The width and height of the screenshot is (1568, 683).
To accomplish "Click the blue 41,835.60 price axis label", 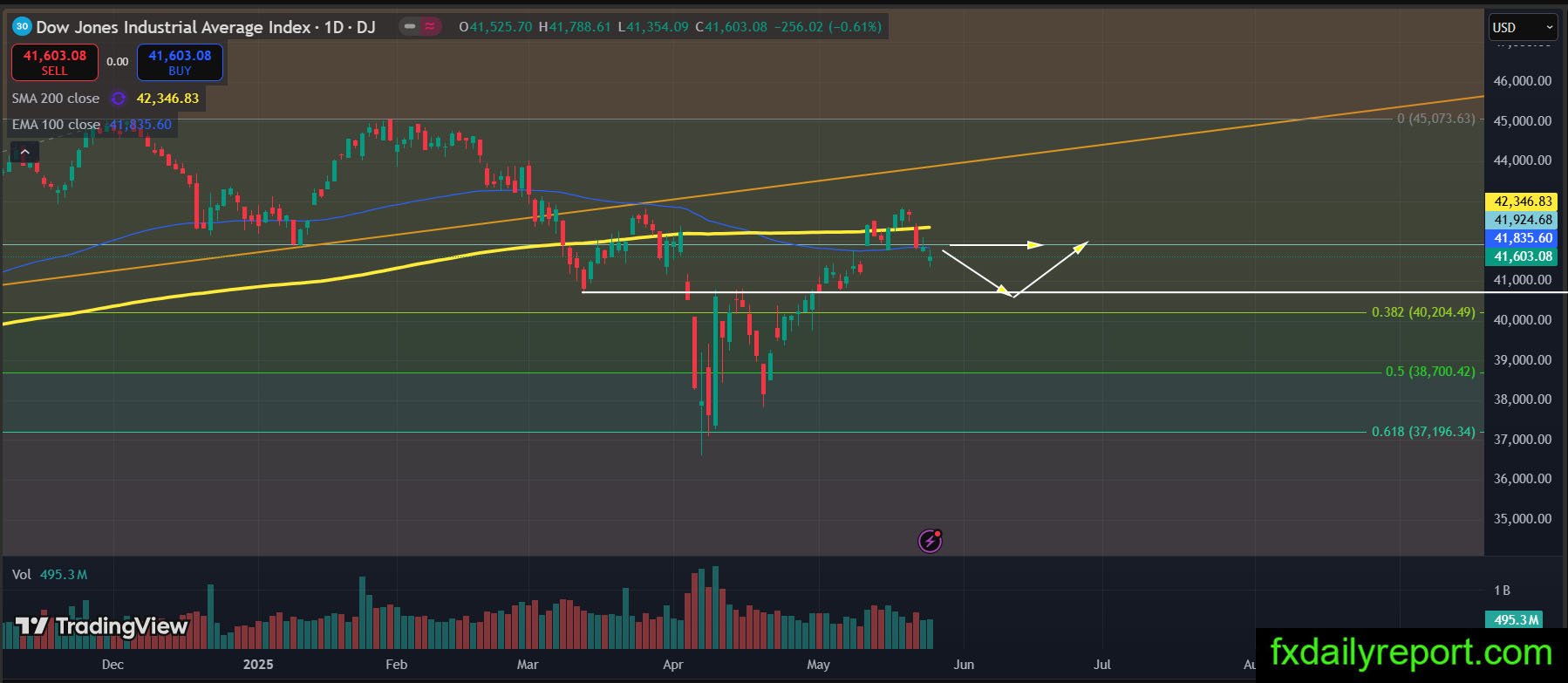I will pos(1523,238).
